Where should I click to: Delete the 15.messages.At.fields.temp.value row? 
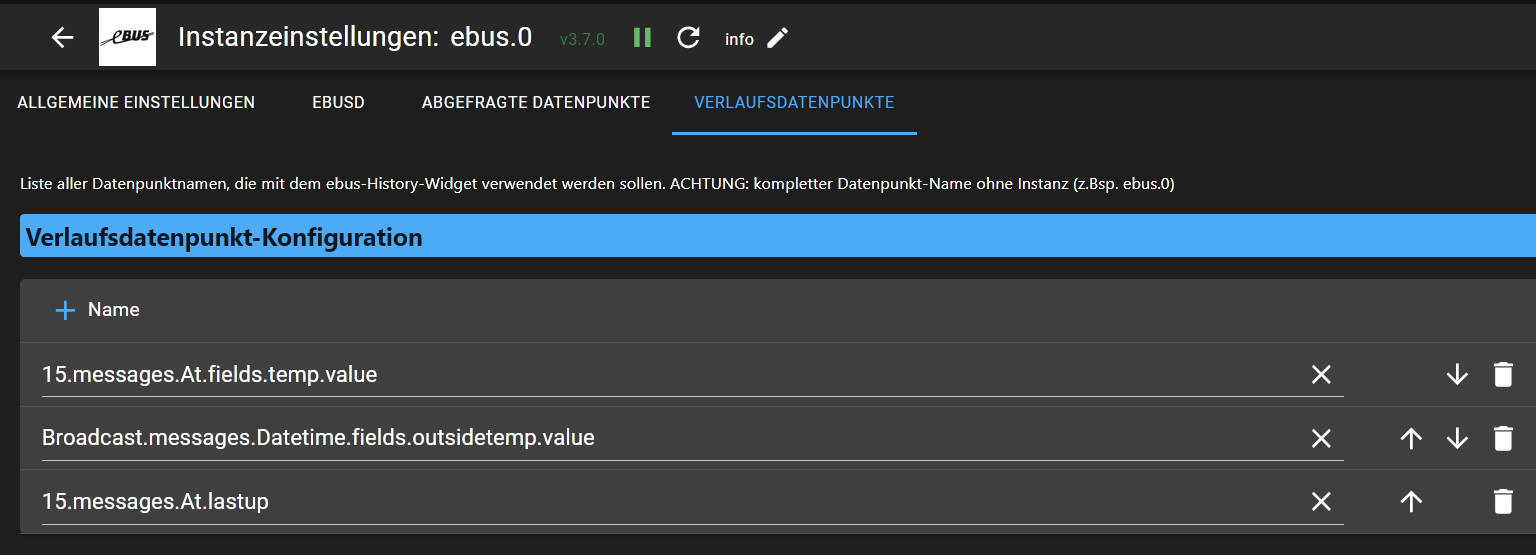(x=1502, y=374)
